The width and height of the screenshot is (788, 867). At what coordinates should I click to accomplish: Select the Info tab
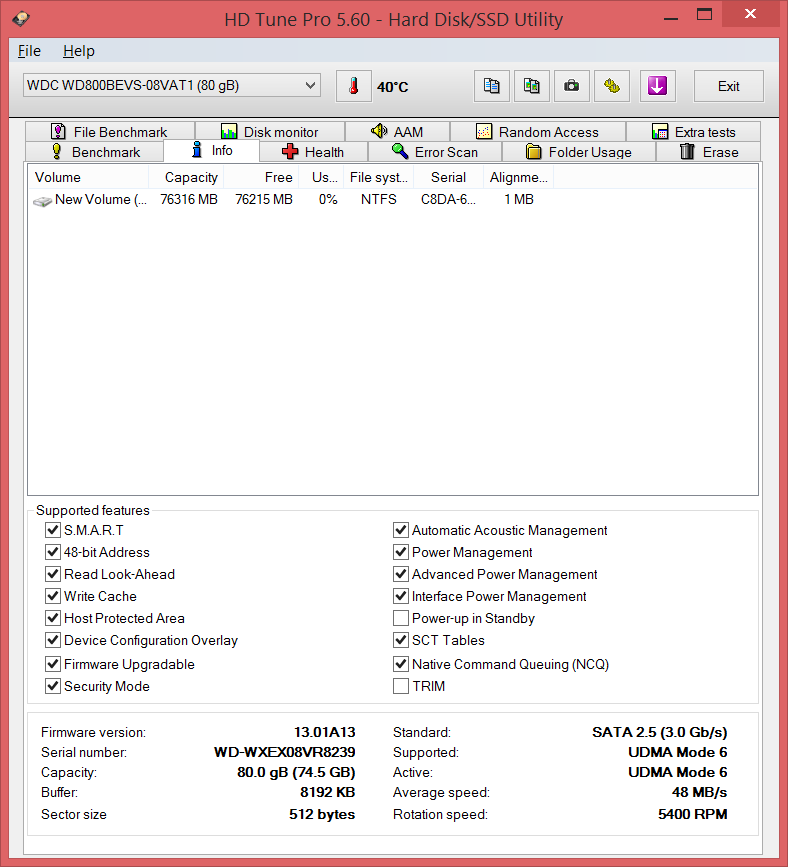[212, 150]
